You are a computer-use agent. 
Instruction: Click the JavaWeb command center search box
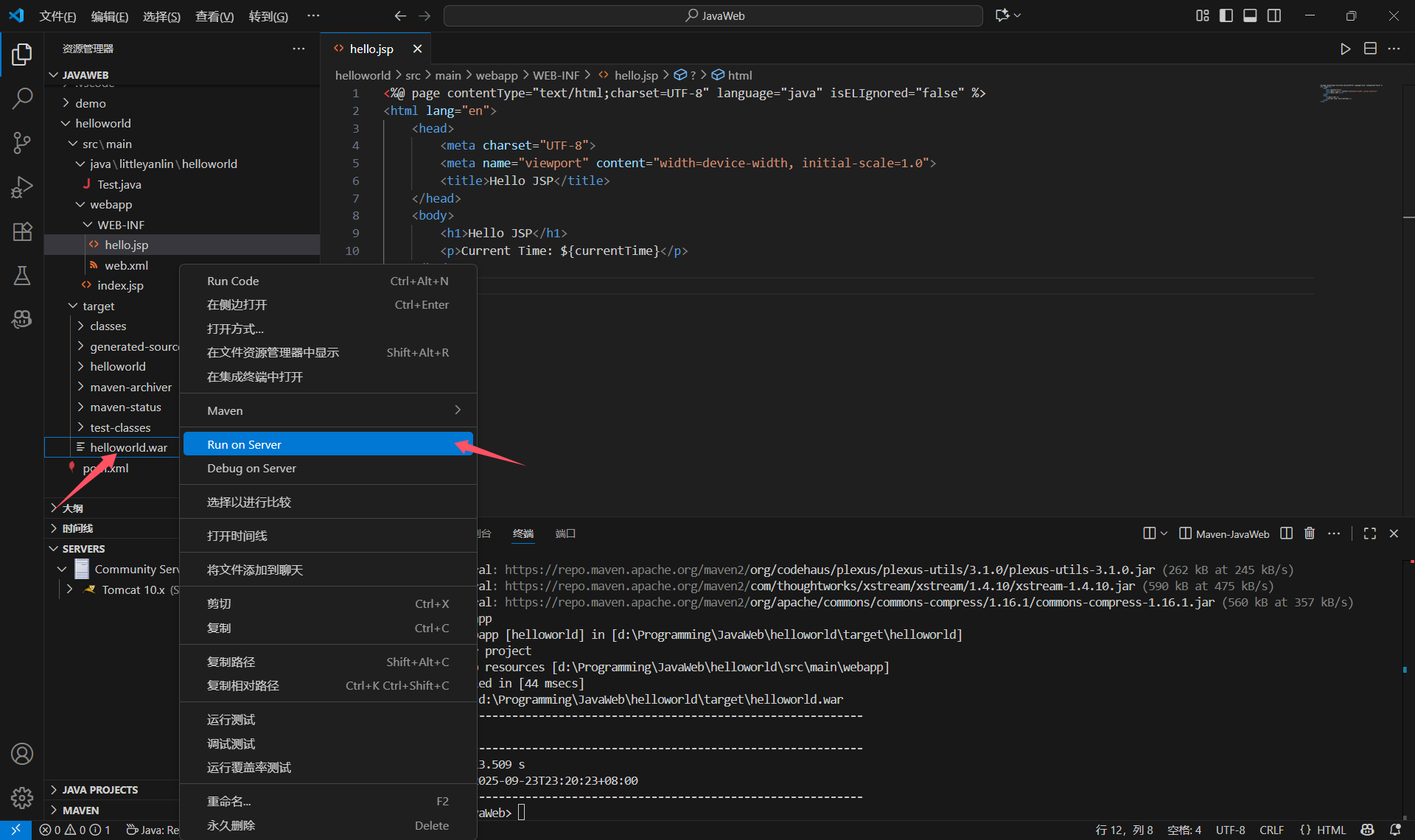713,15
